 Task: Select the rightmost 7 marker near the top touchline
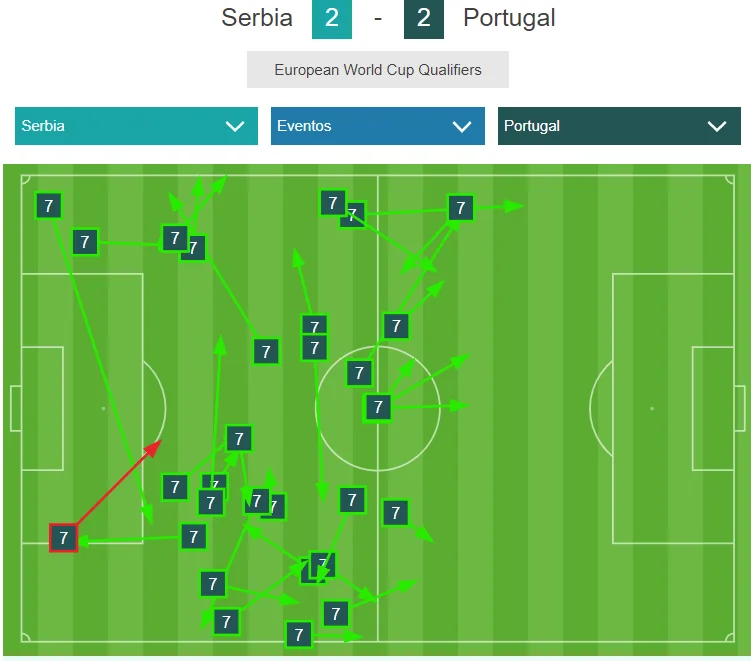click(460, 208)
